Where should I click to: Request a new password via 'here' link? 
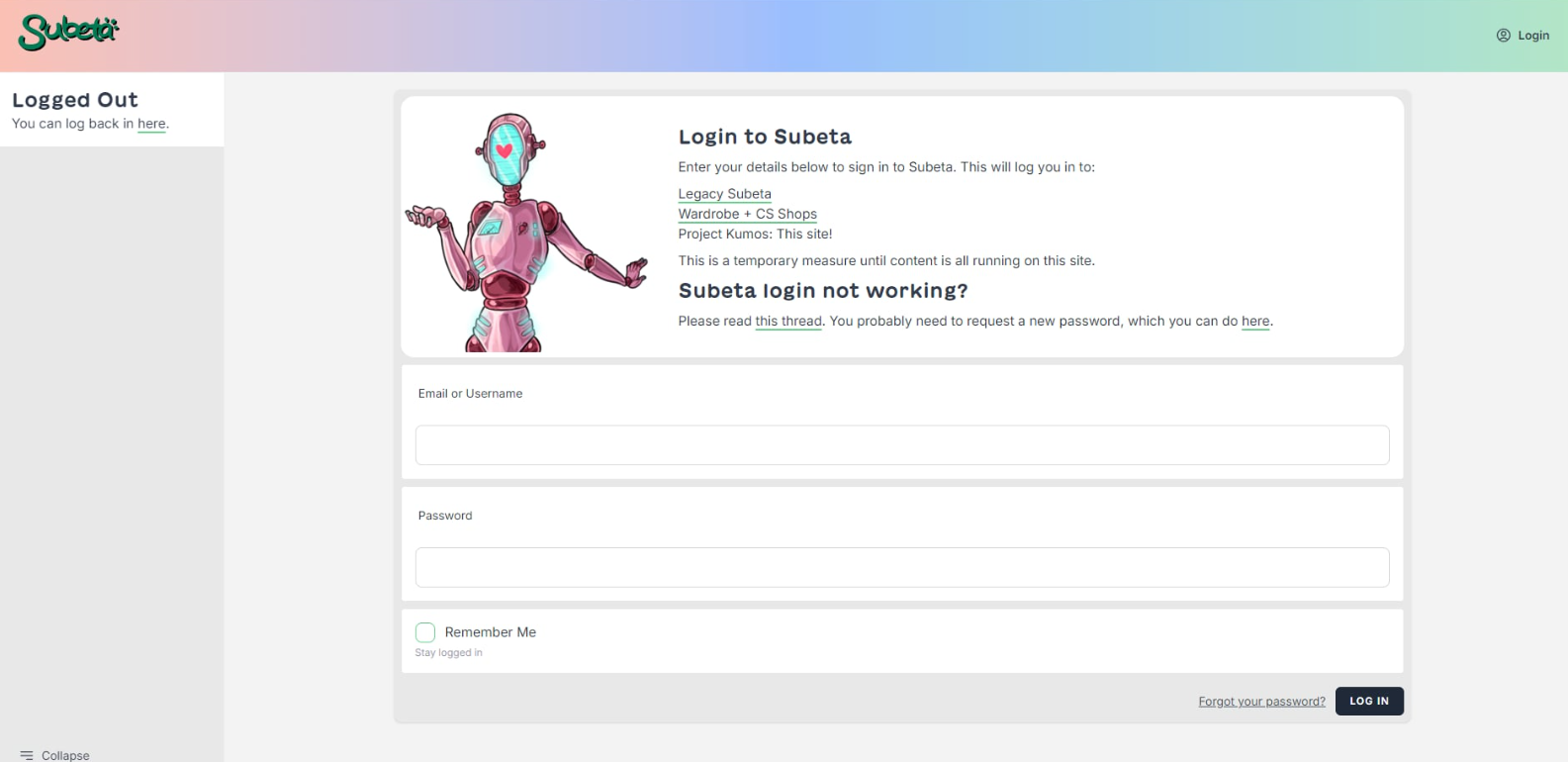click(x=1255, y=321)
